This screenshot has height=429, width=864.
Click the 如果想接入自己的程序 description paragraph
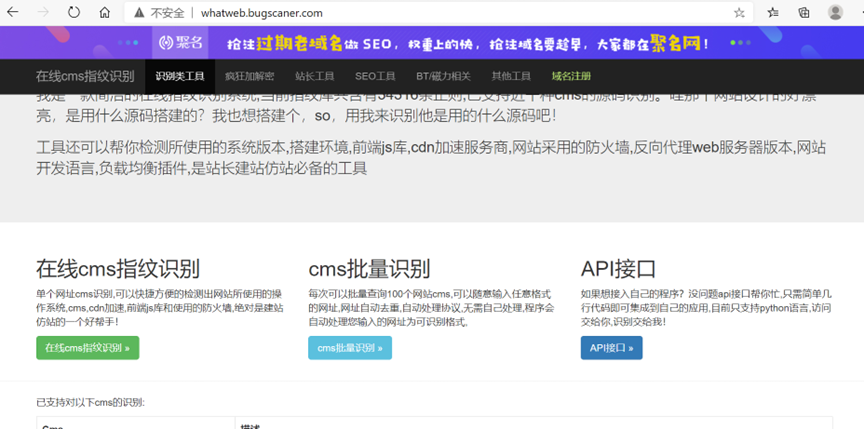point(706,307)
